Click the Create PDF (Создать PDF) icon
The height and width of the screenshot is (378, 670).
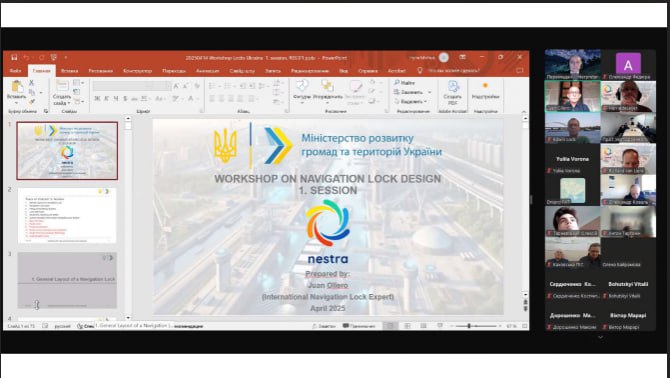point(453,87)
